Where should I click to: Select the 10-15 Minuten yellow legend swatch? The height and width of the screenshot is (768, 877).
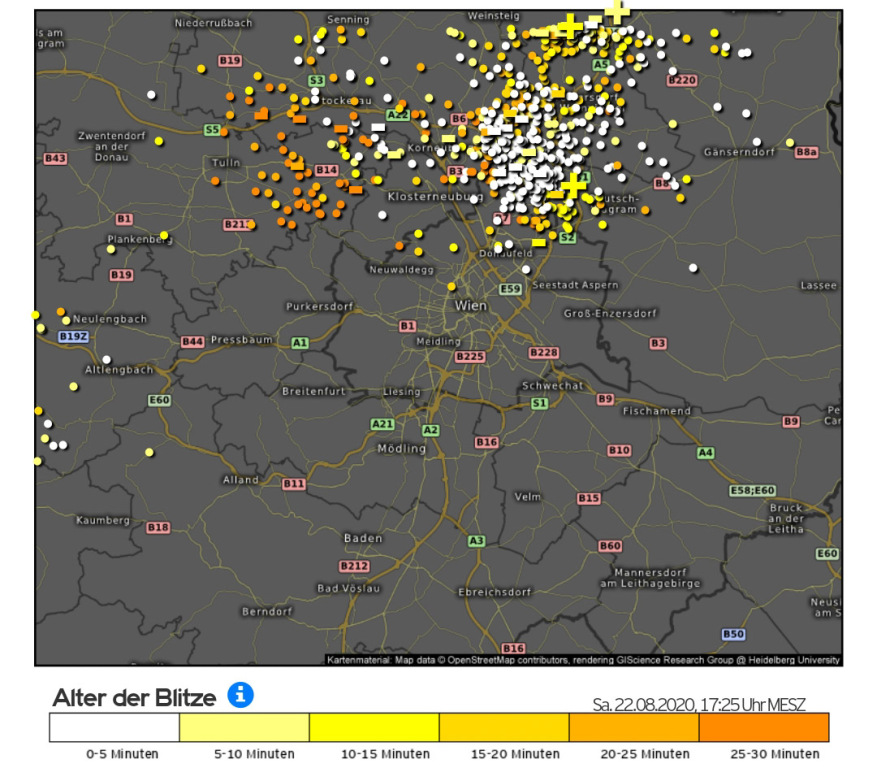(374, 727)
